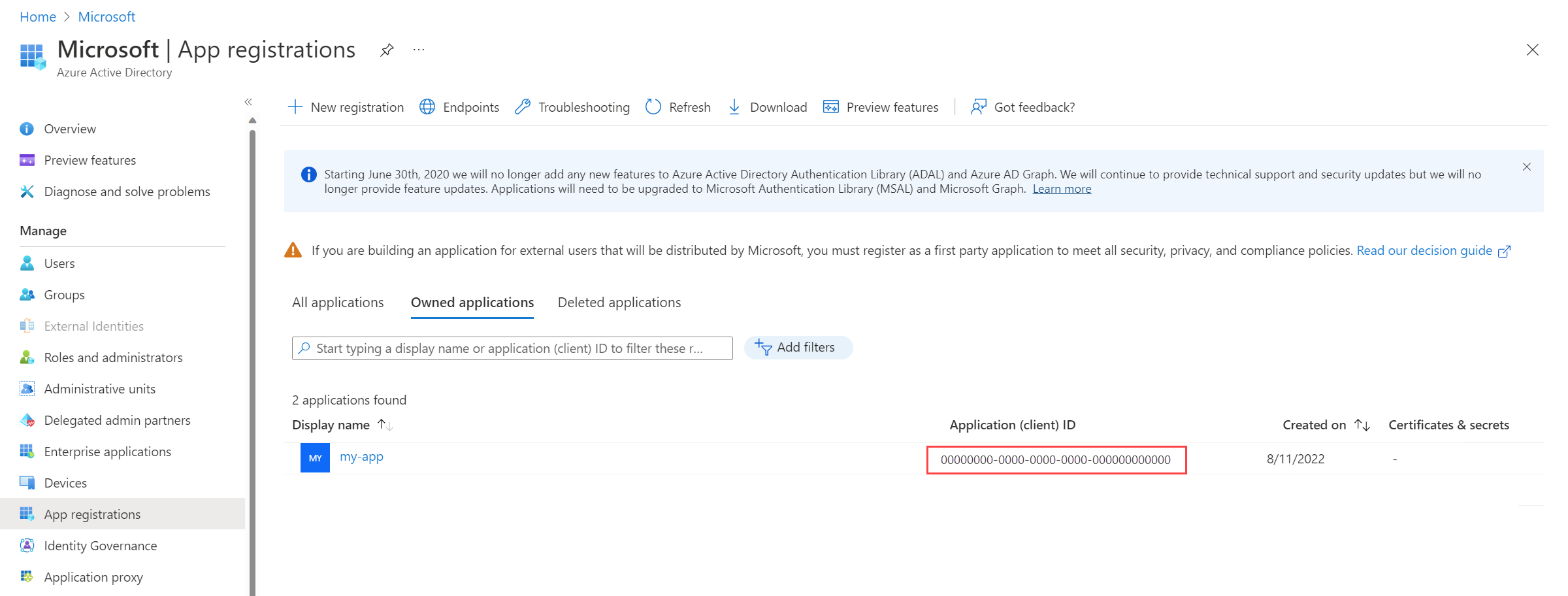Click the MY app thumbnail tile
This screenshot has width=1568, height=596.
315,458
